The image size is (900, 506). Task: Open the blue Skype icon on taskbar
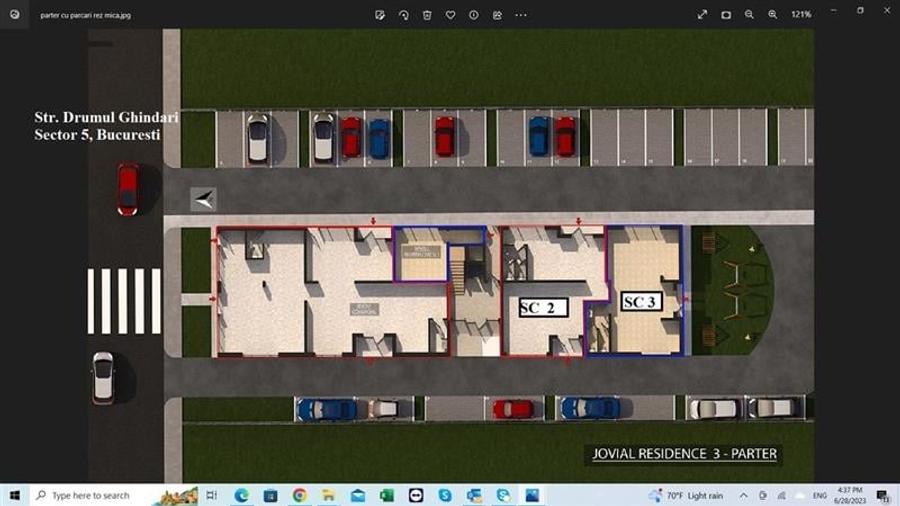pyautogui.click(x=445, y=495)
